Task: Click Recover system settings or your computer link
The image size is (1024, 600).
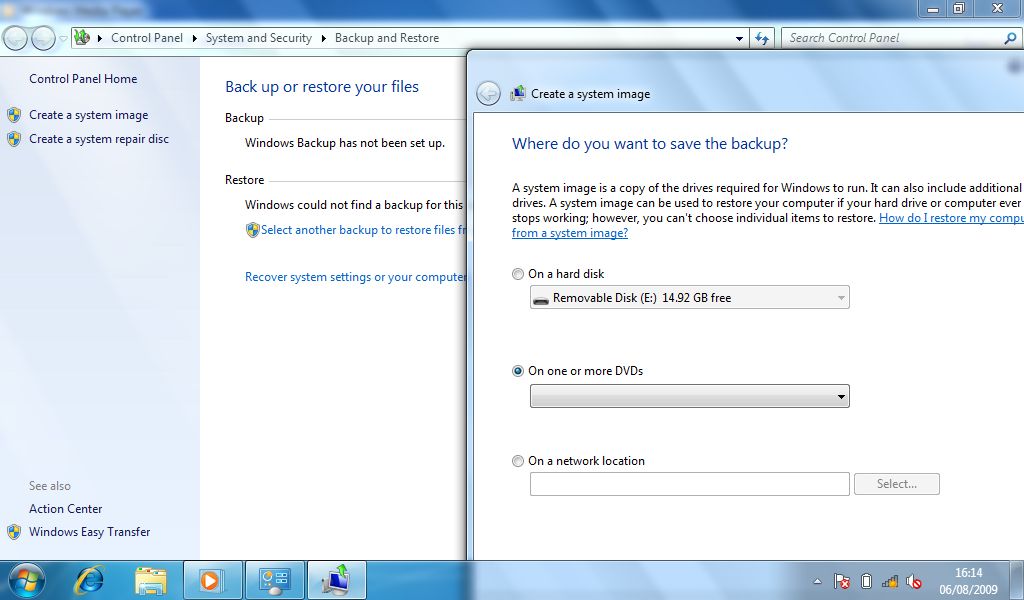Action: coord(356,277)
